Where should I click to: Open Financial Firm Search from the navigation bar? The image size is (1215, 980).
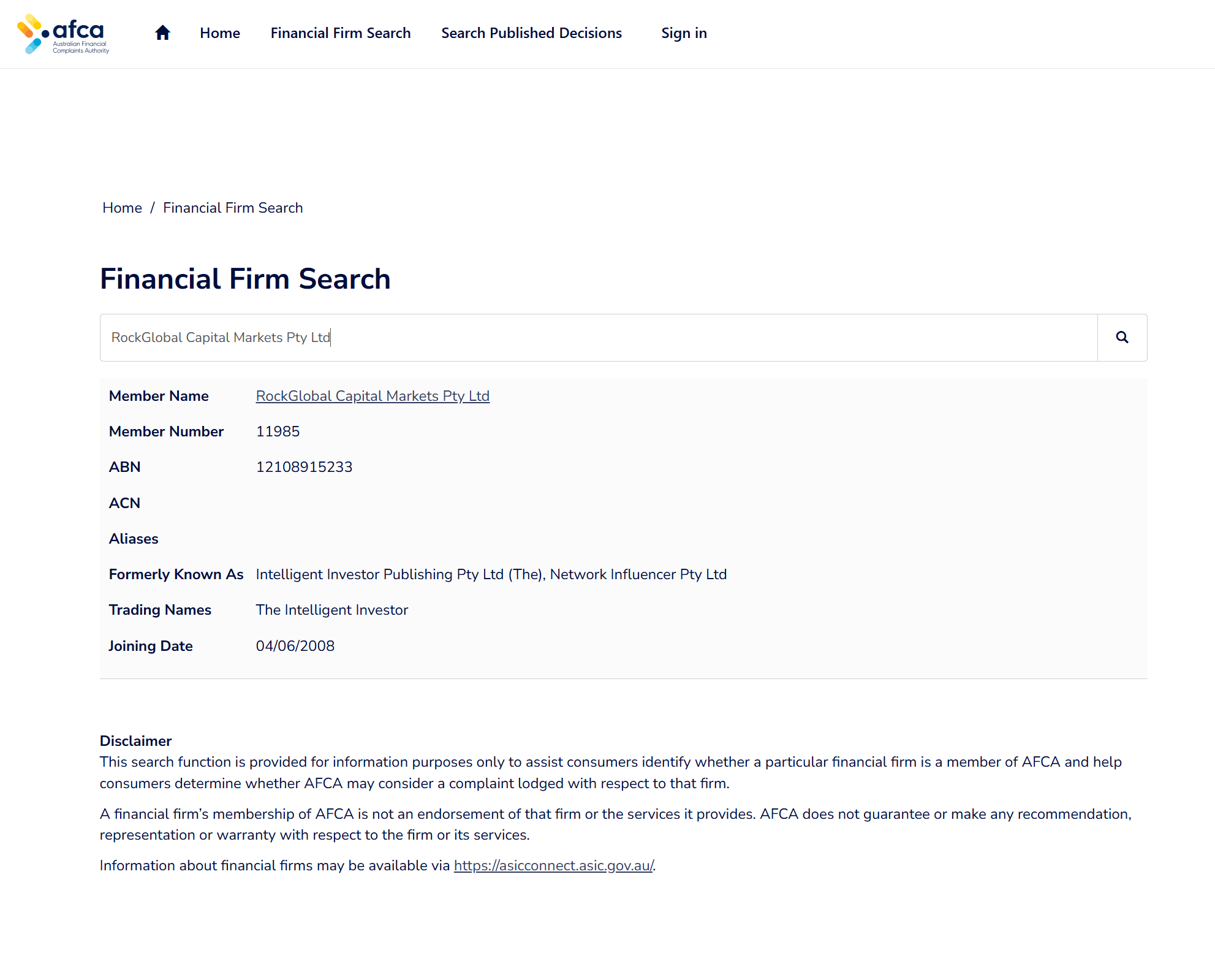[340, 33]
